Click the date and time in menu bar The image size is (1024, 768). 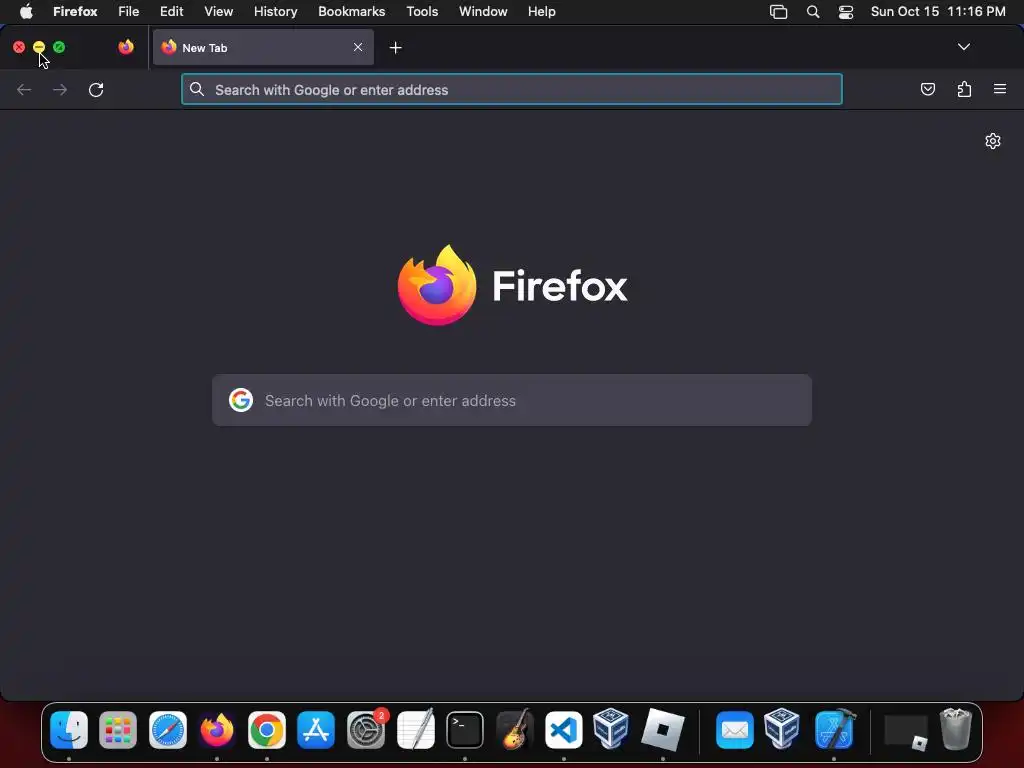click(938, 12)
